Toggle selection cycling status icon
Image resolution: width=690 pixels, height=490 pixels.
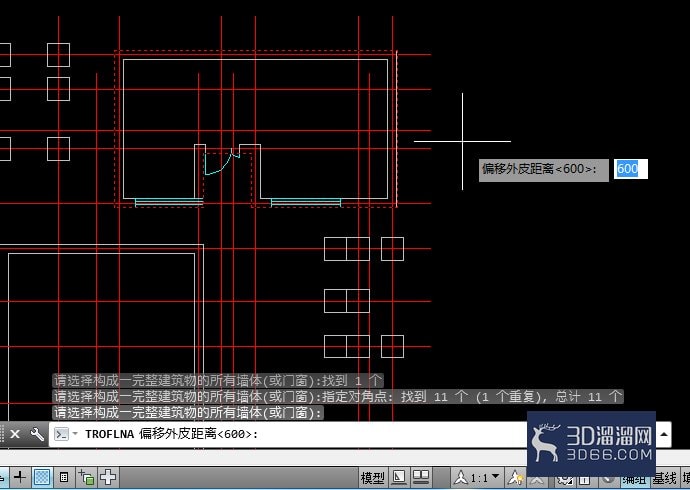pos(86,477)
